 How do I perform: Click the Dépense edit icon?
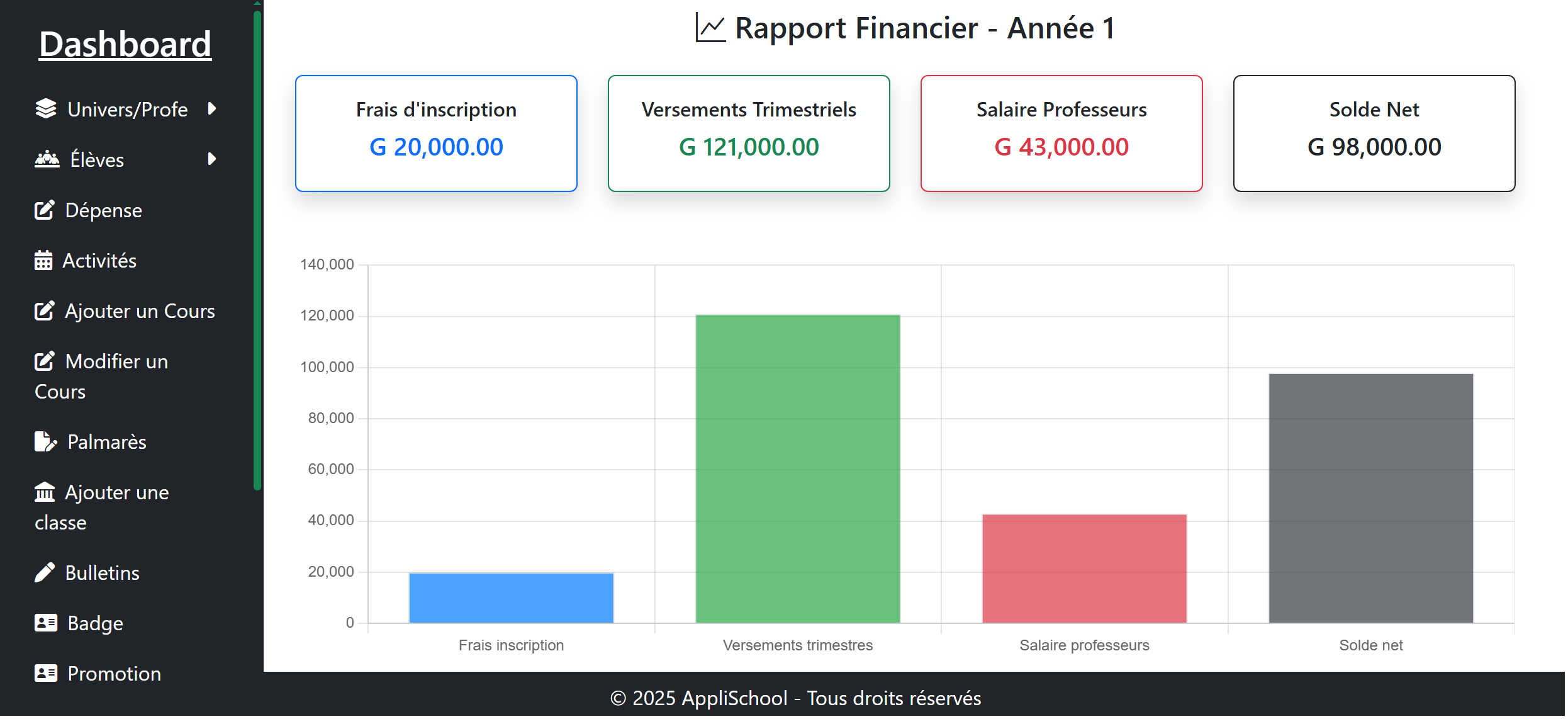click(45, 210)
